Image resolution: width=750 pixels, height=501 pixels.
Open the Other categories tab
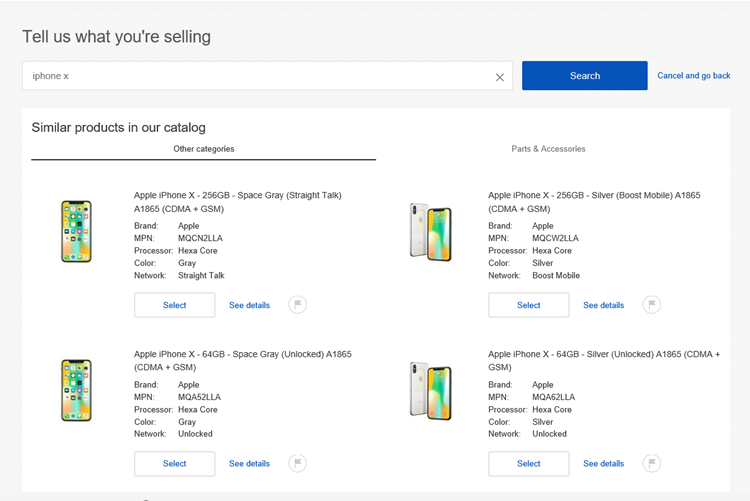click(x=203, y=149)
